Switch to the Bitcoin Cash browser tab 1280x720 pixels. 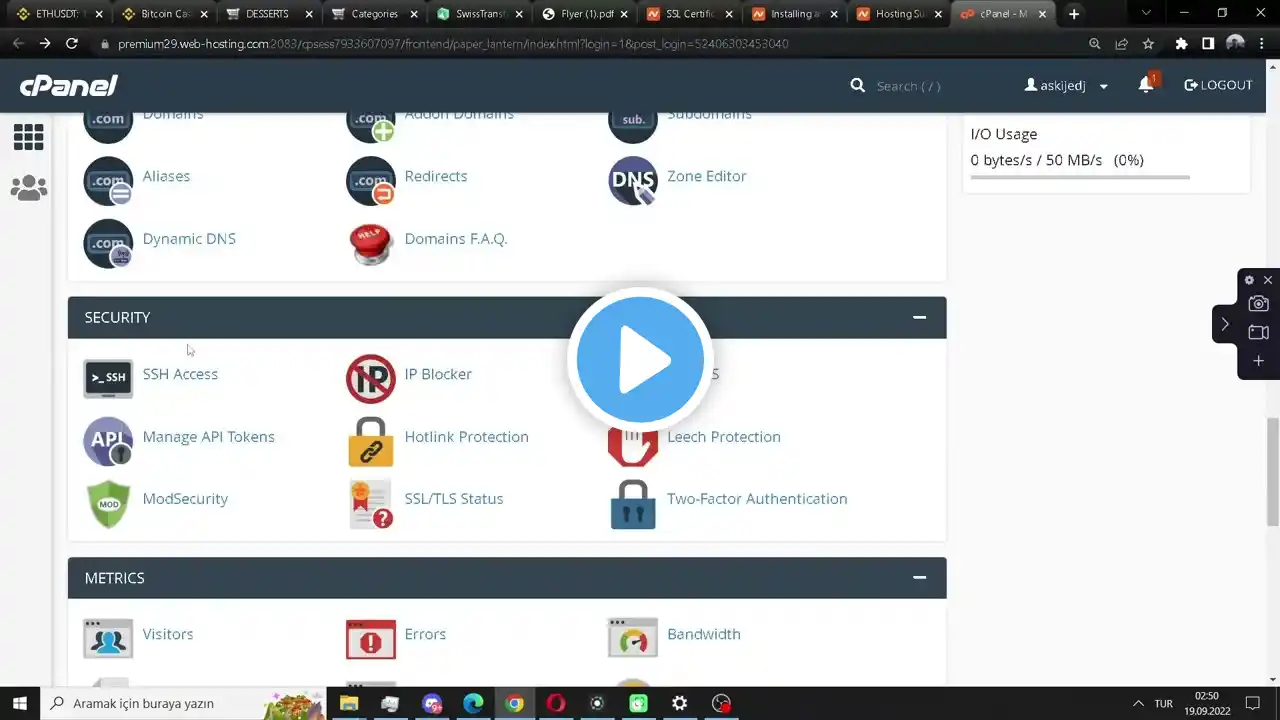coord(162,14)
